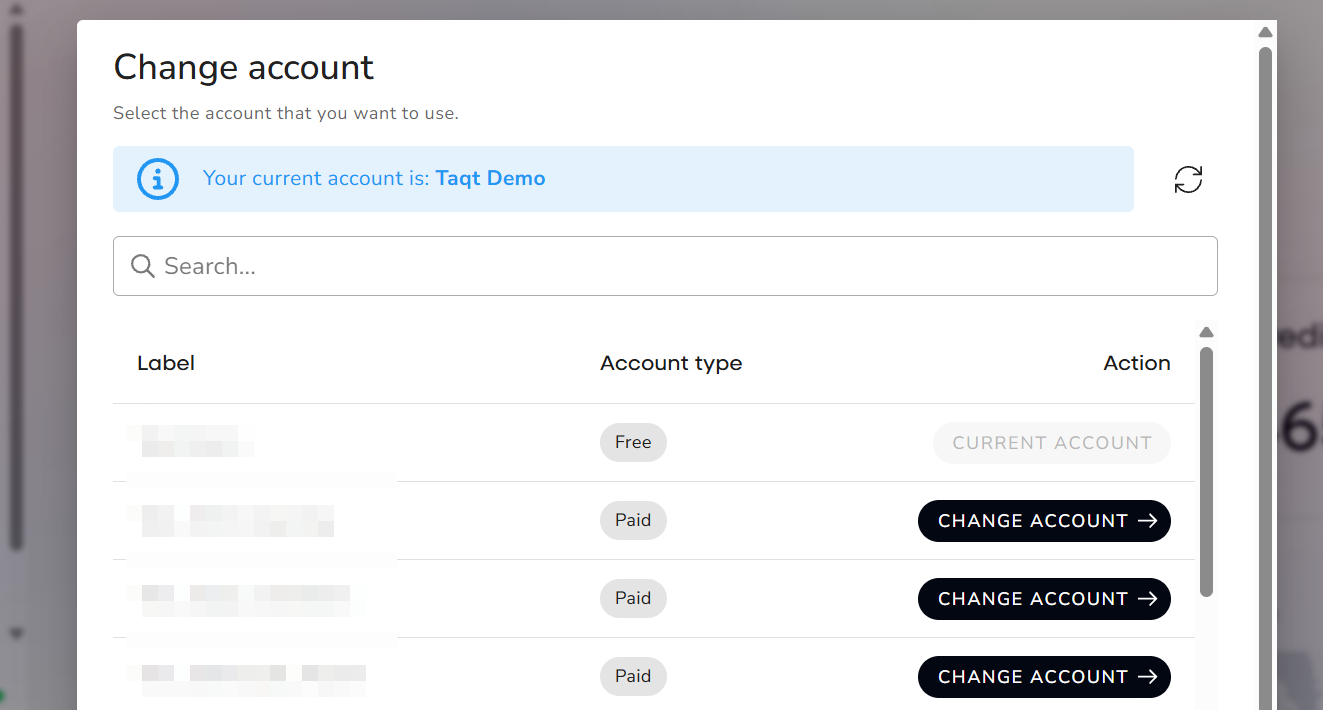
Task: Focus the Search… input field
Action: tap(665, 266)
